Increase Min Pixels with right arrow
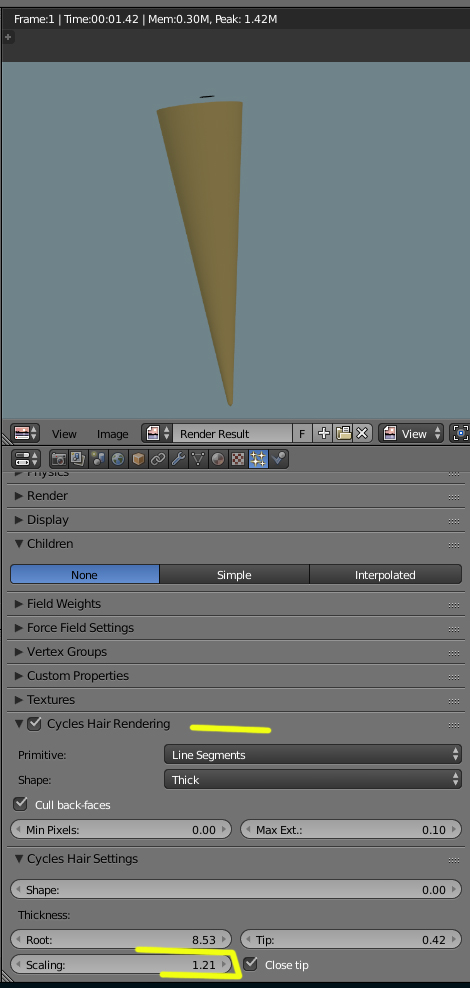470x988 pixels. coord(224,830)
